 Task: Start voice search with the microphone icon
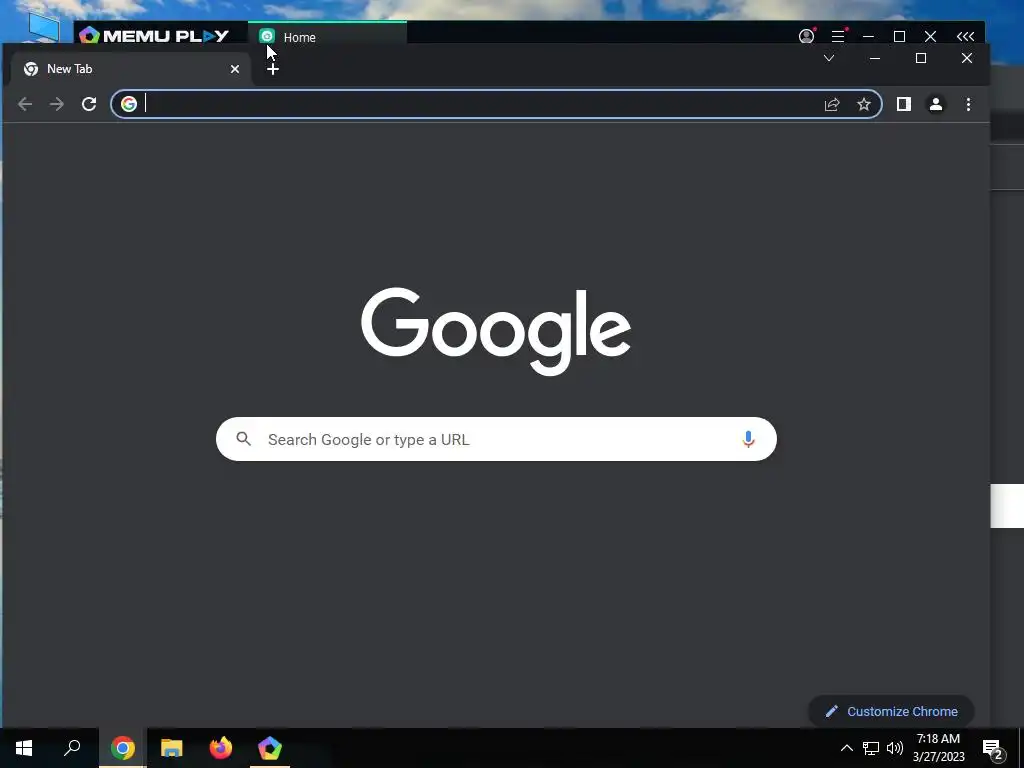(x=748, y=439)
